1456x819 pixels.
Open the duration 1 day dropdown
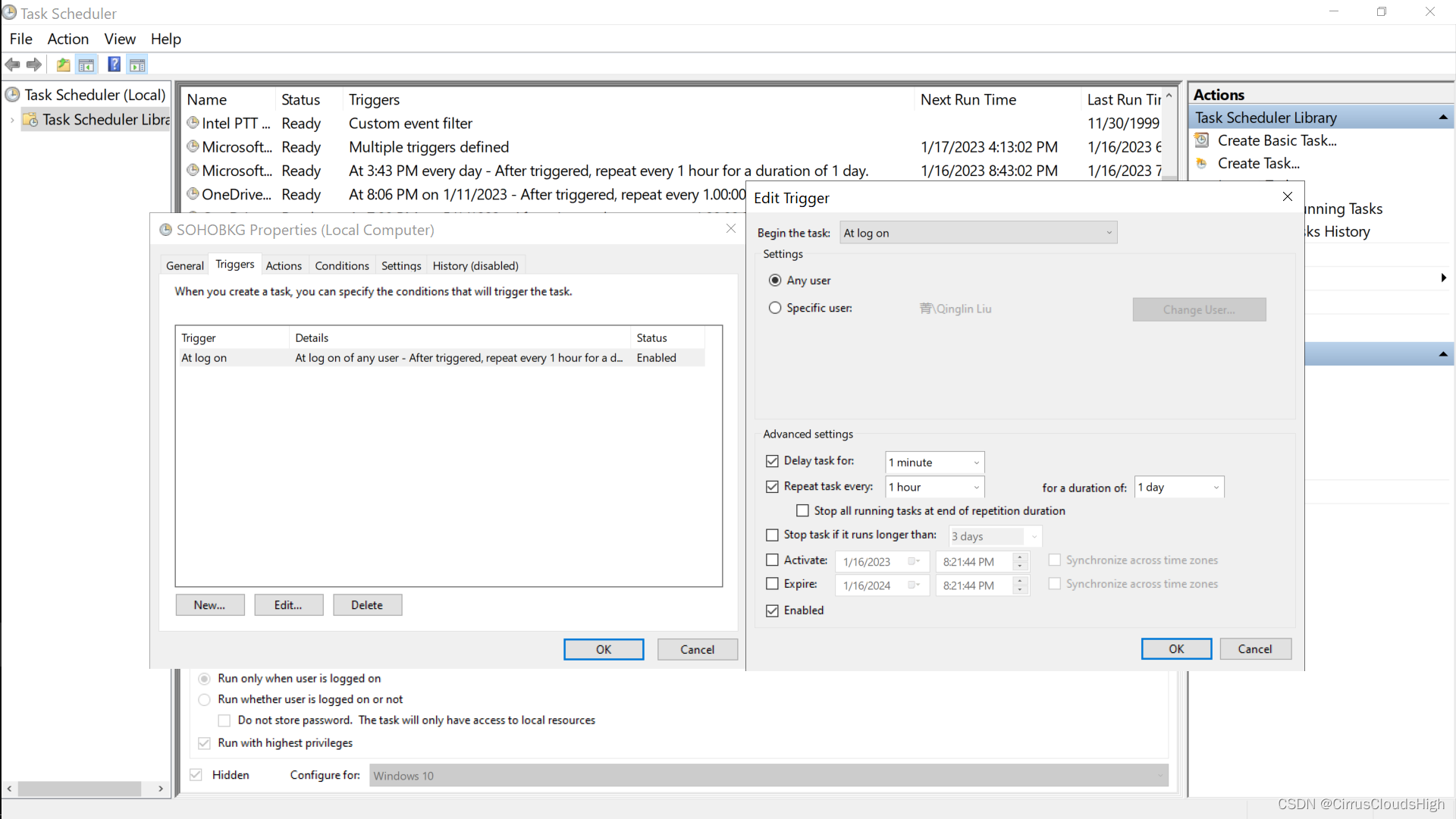tap(1179, 487)
